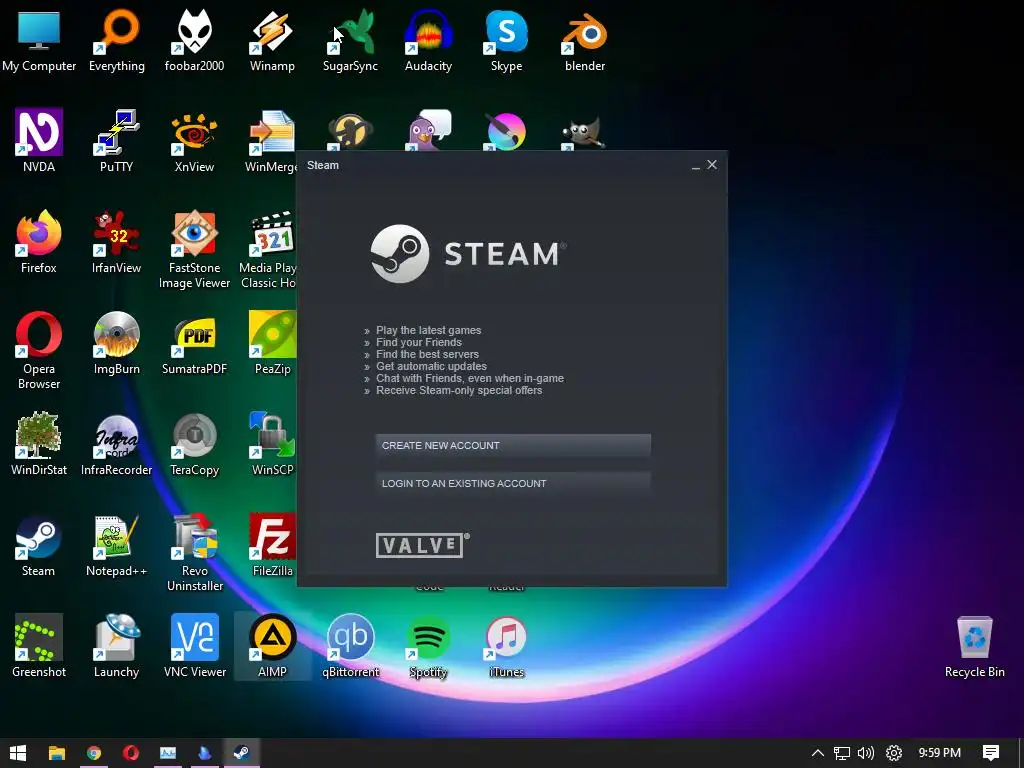Close the Steam dialog window
This screenshot has width=1024, height=768.
pos(712,165)
